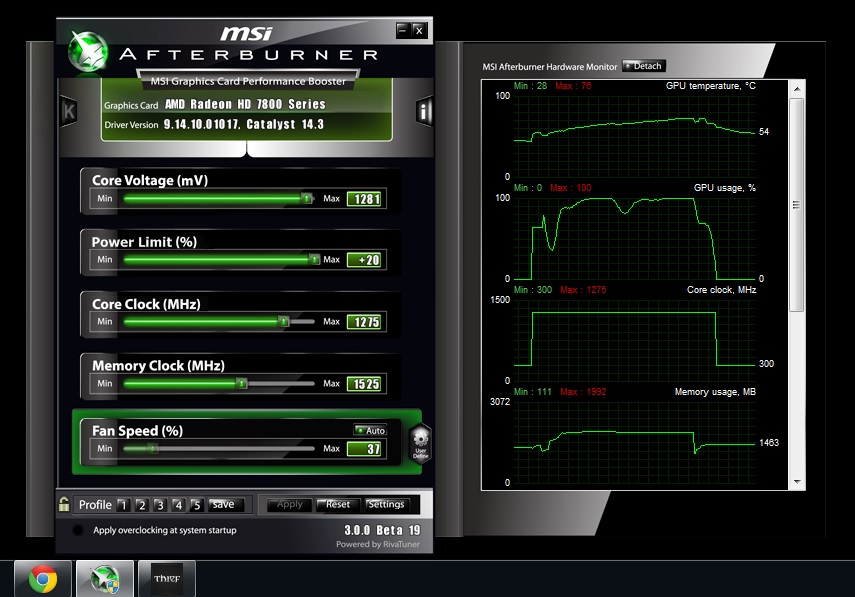This screenshot has width=855, height=597.
Task: Open the User Define fan gear icon
Action: point(420,442)
